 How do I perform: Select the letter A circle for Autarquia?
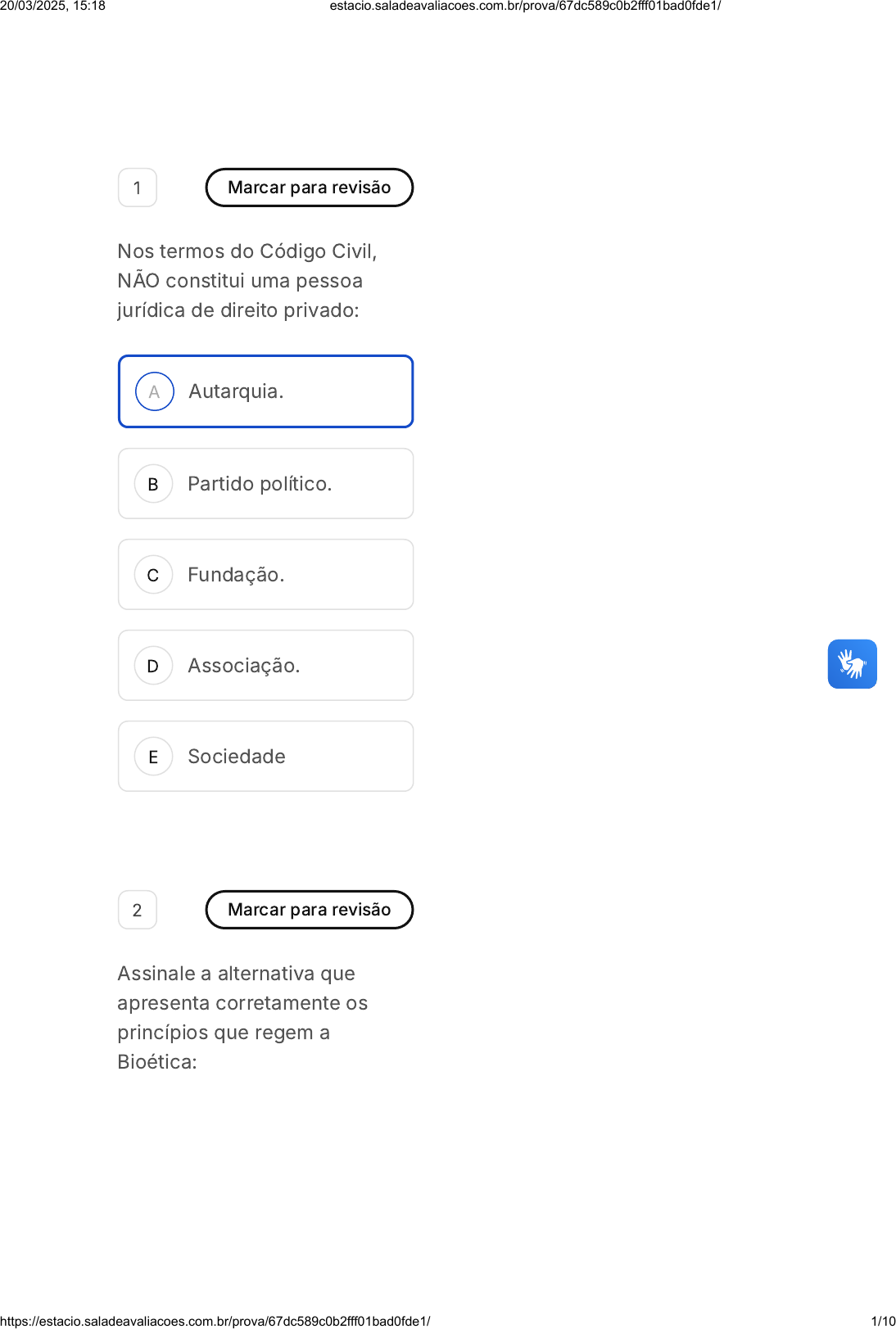[154, 391]
